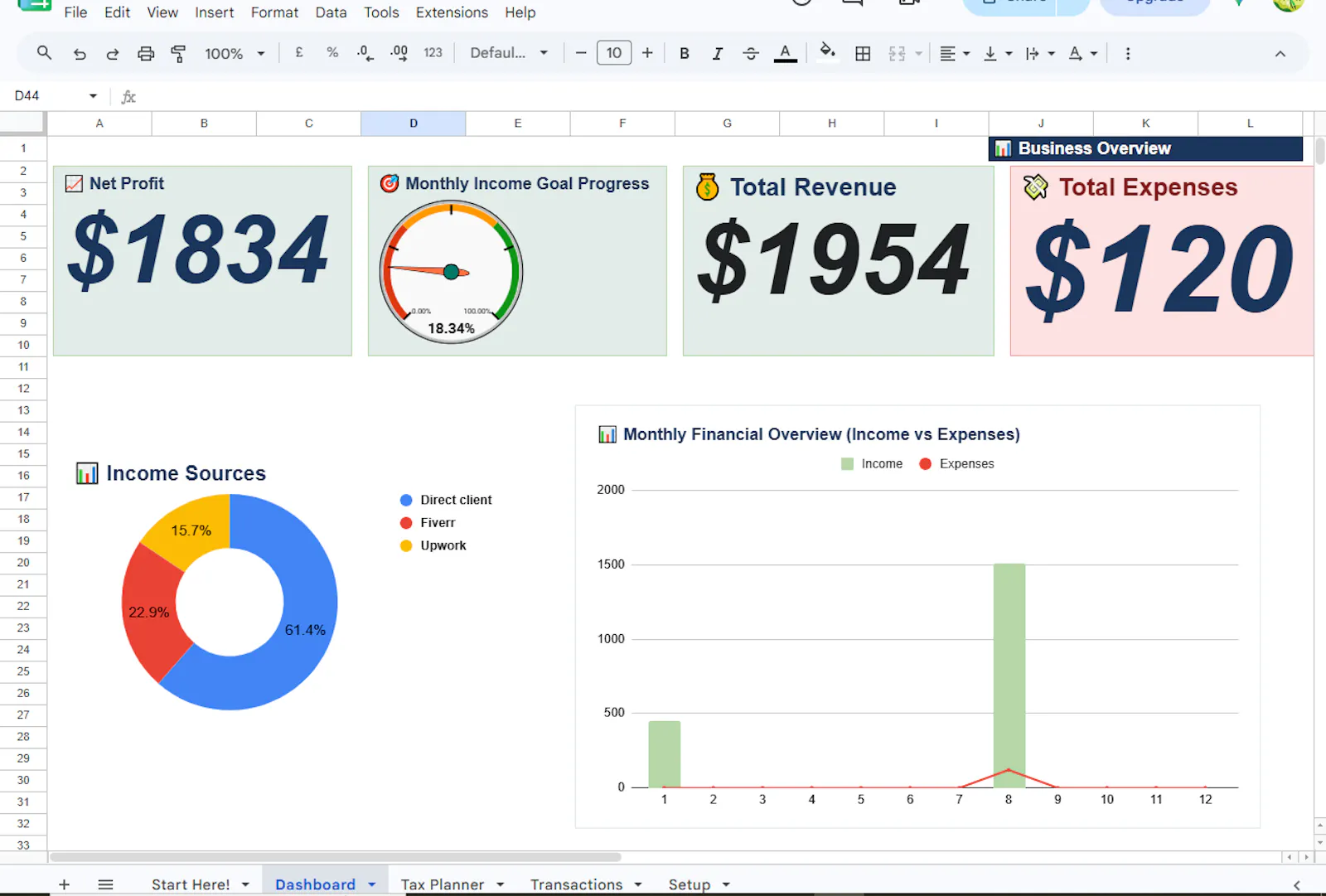Image resolution: width=1326 pixels, height=896 pixels.
Task: Open the Help menu
Action: tap(520, 12)
